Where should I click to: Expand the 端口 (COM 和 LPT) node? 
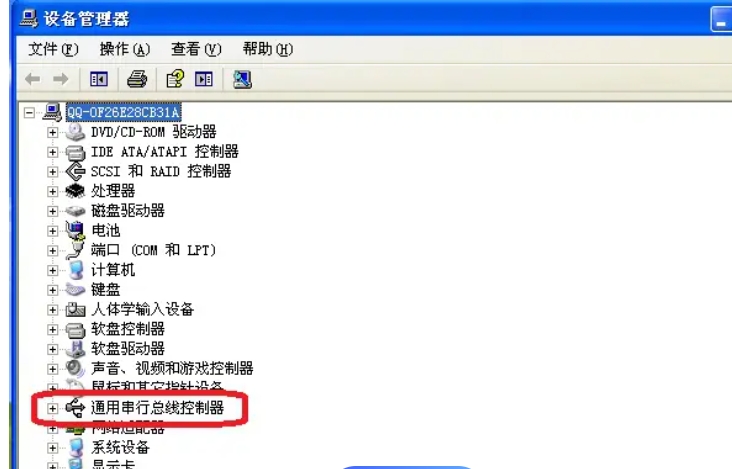click(x=52, y=251)
